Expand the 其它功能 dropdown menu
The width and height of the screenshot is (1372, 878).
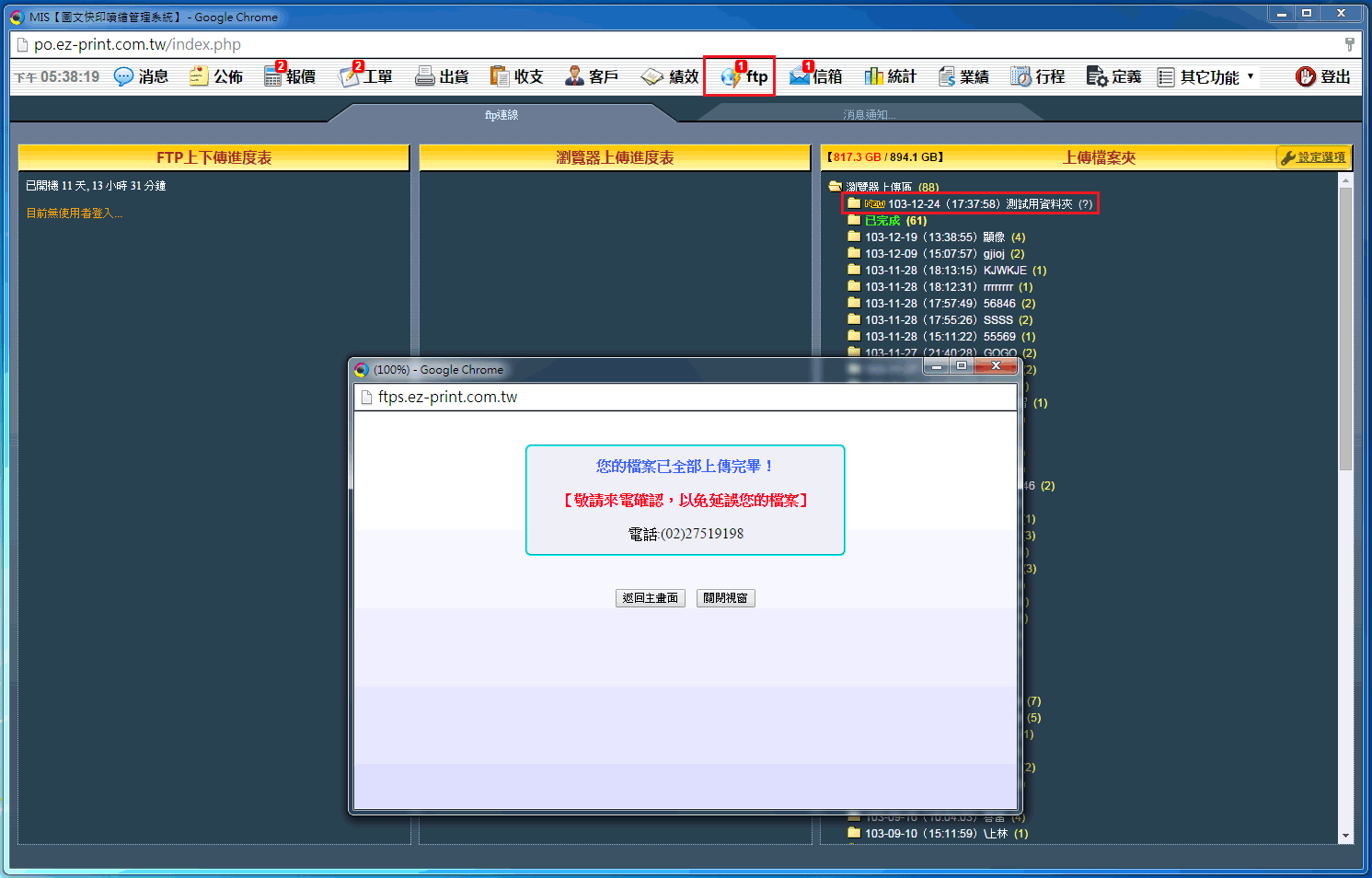pos(1208,77)
